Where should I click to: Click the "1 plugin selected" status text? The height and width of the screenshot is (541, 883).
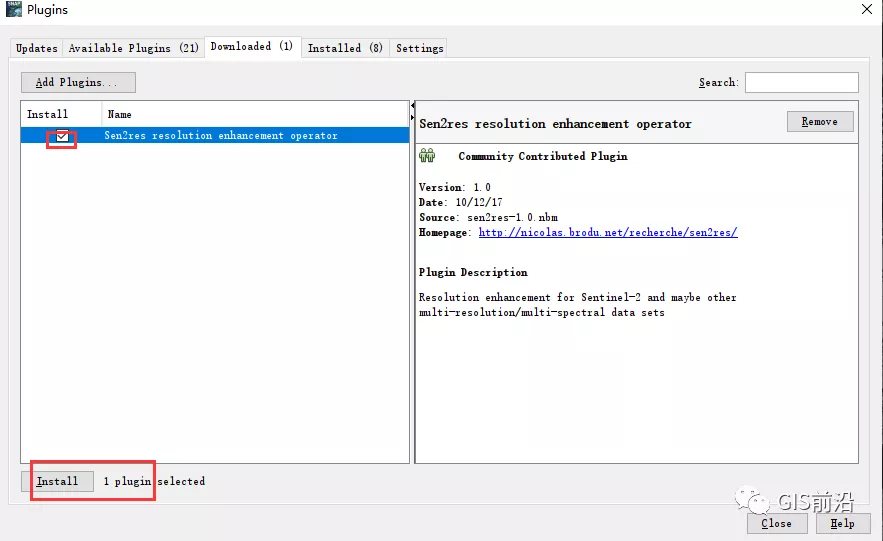click(154, 481)
